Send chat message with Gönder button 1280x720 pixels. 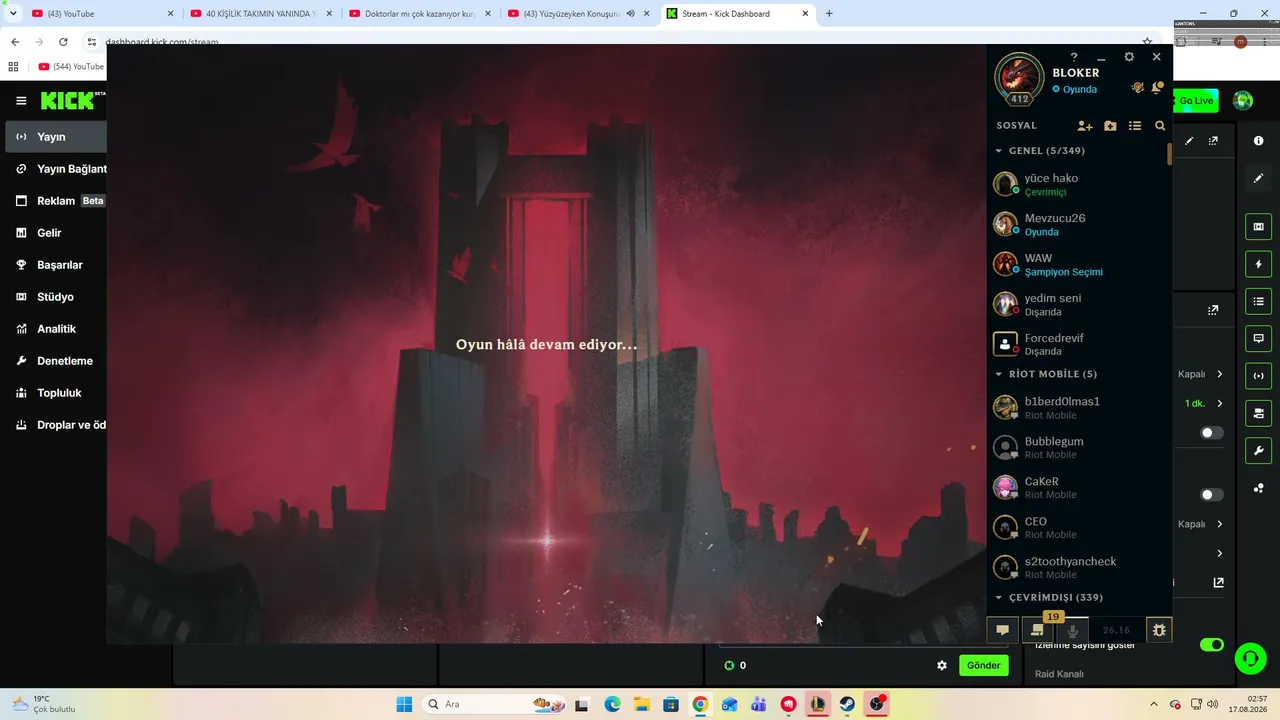pos(983,665)
